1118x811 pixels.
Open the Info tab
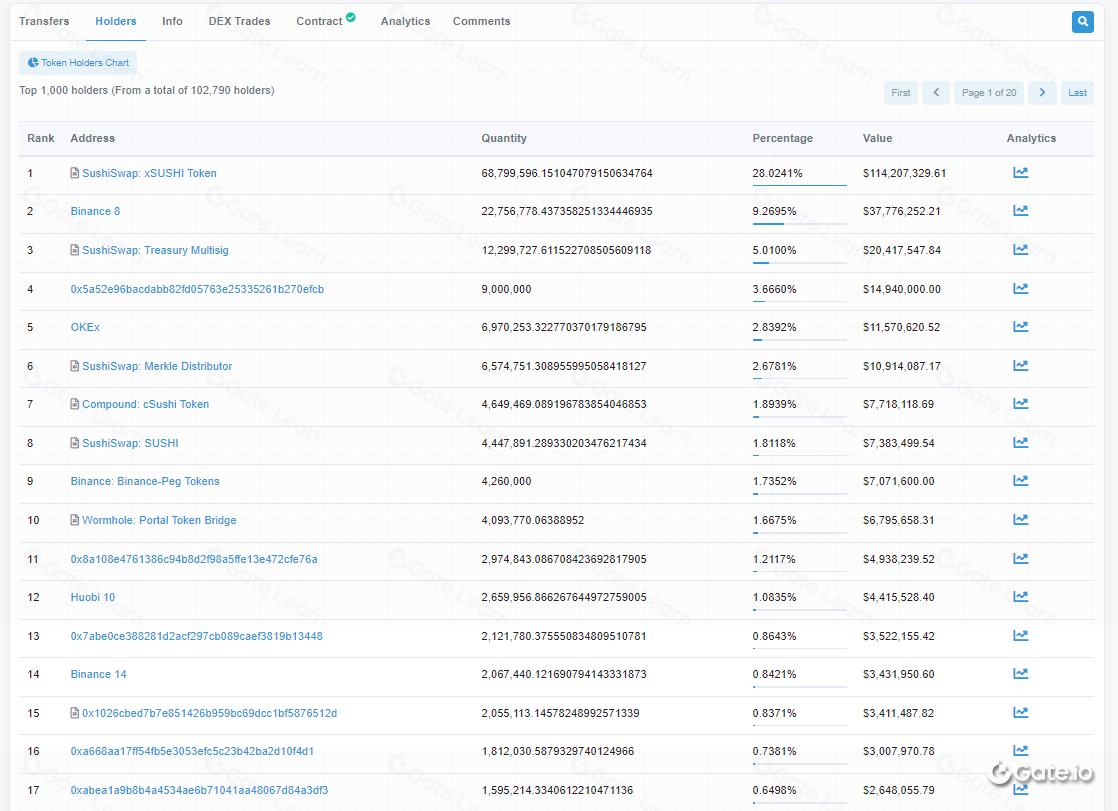173,21
